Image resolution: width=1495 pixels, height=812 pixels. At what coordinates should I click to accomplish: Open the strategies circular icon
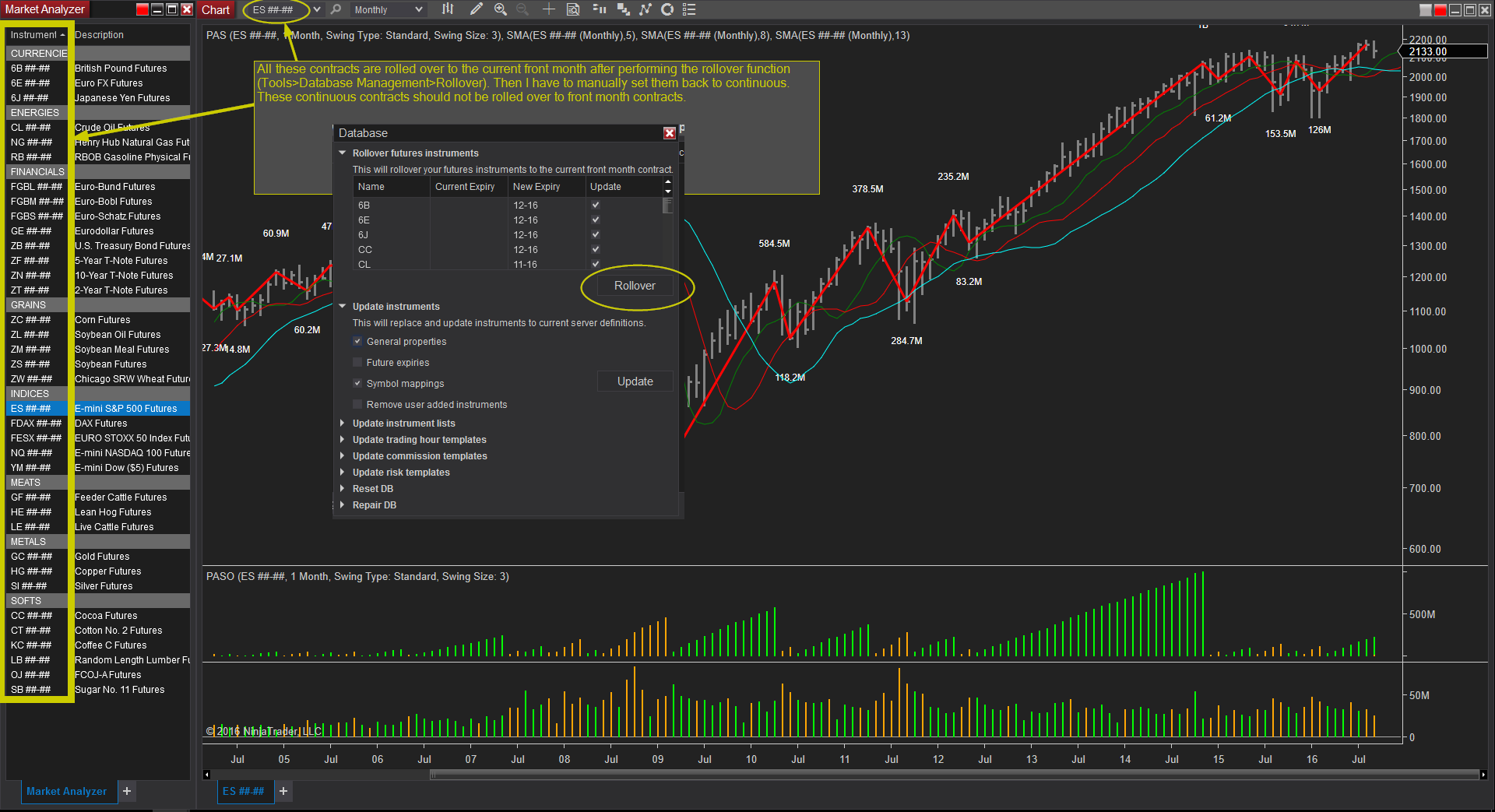667,9
